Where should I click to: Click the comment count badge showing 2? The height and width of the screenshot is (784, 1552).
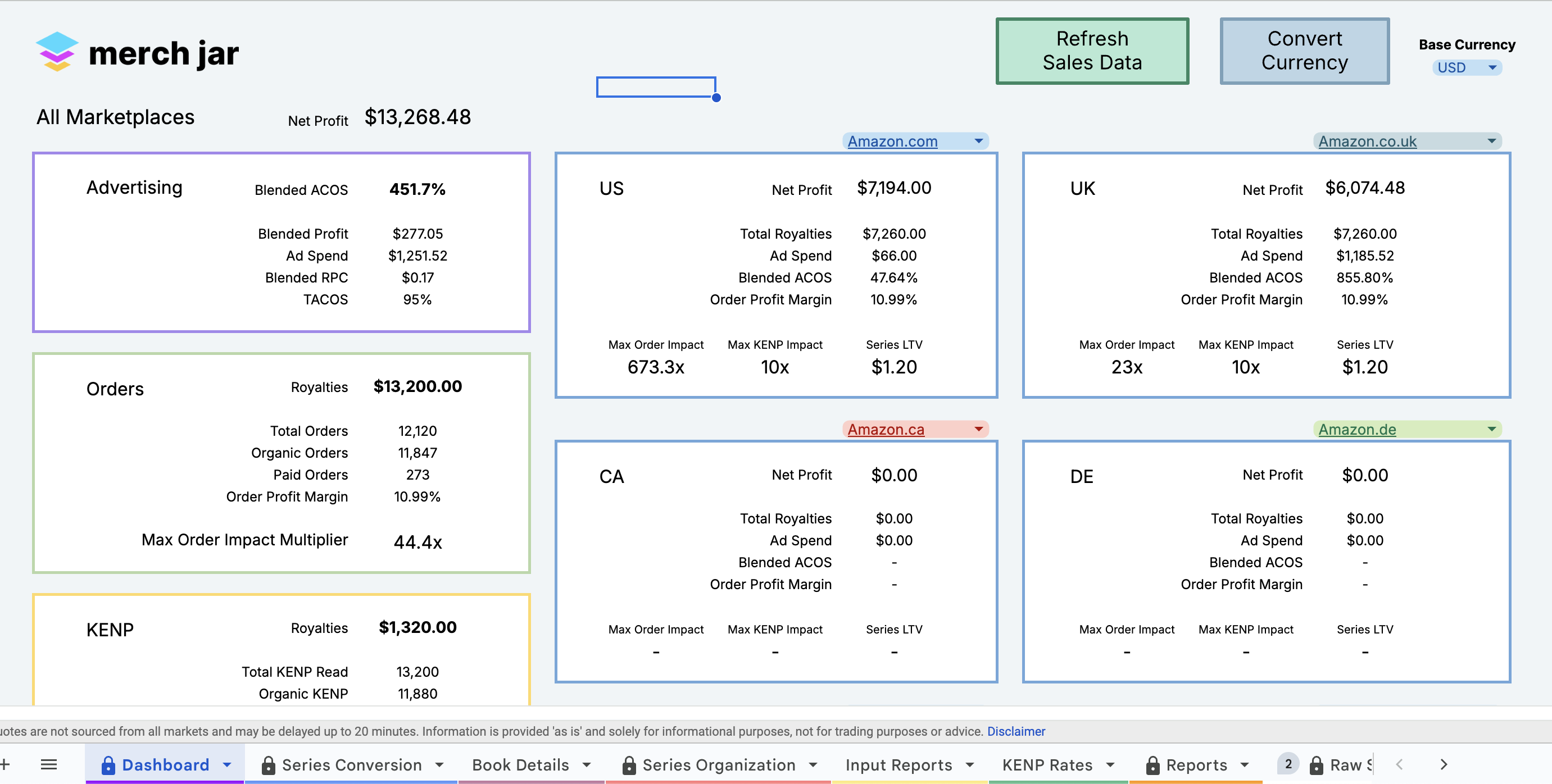coord(1287,764)
